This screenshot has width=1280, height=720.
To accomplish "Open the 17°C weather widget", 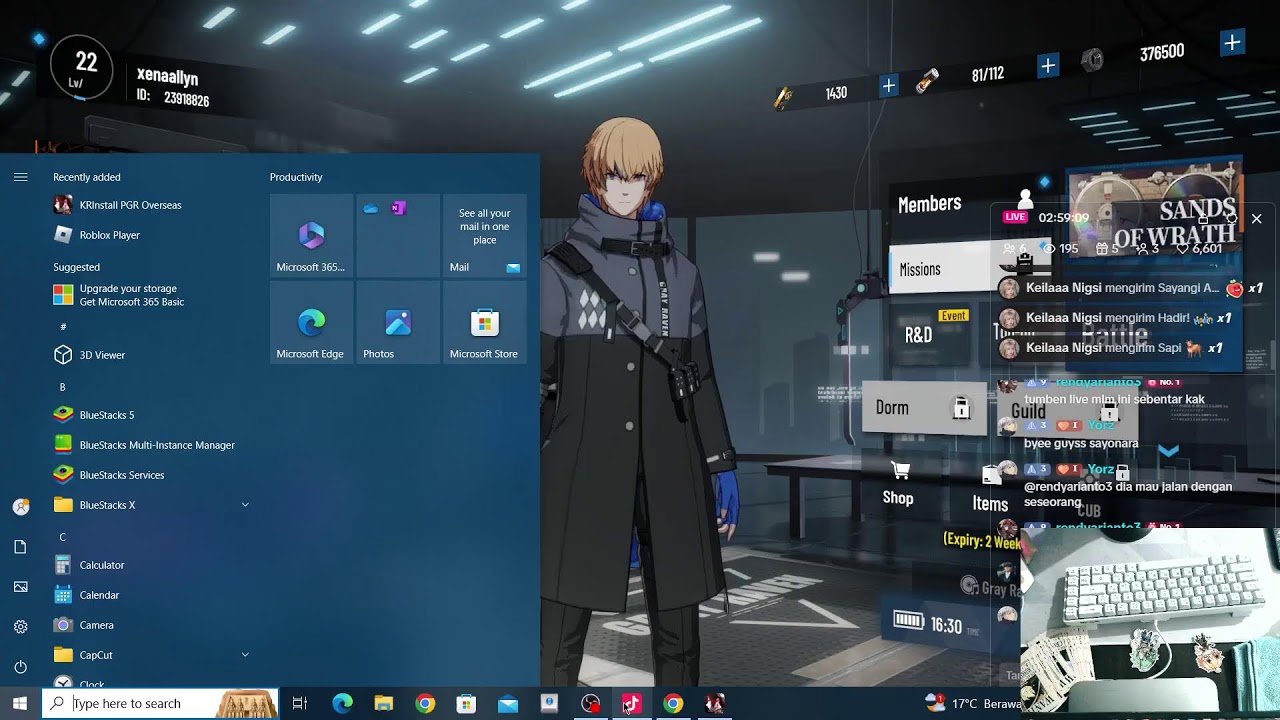I will (972, 704).
